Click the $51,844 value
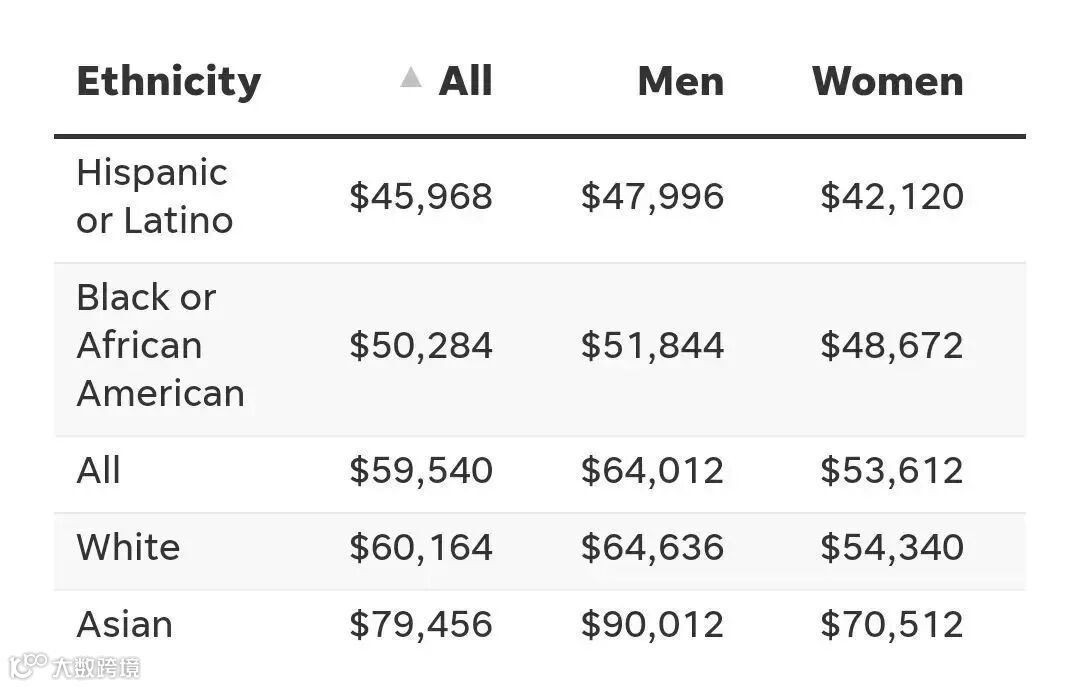1080x687 pixels. [x=652, y=345]
